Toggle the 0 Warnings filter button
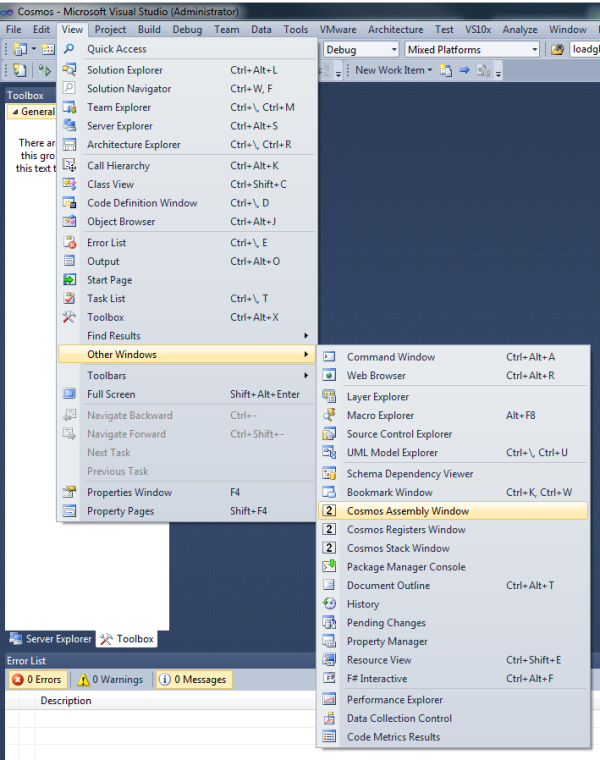This screenshot has height=760, width=600. (x=111, y=680)
